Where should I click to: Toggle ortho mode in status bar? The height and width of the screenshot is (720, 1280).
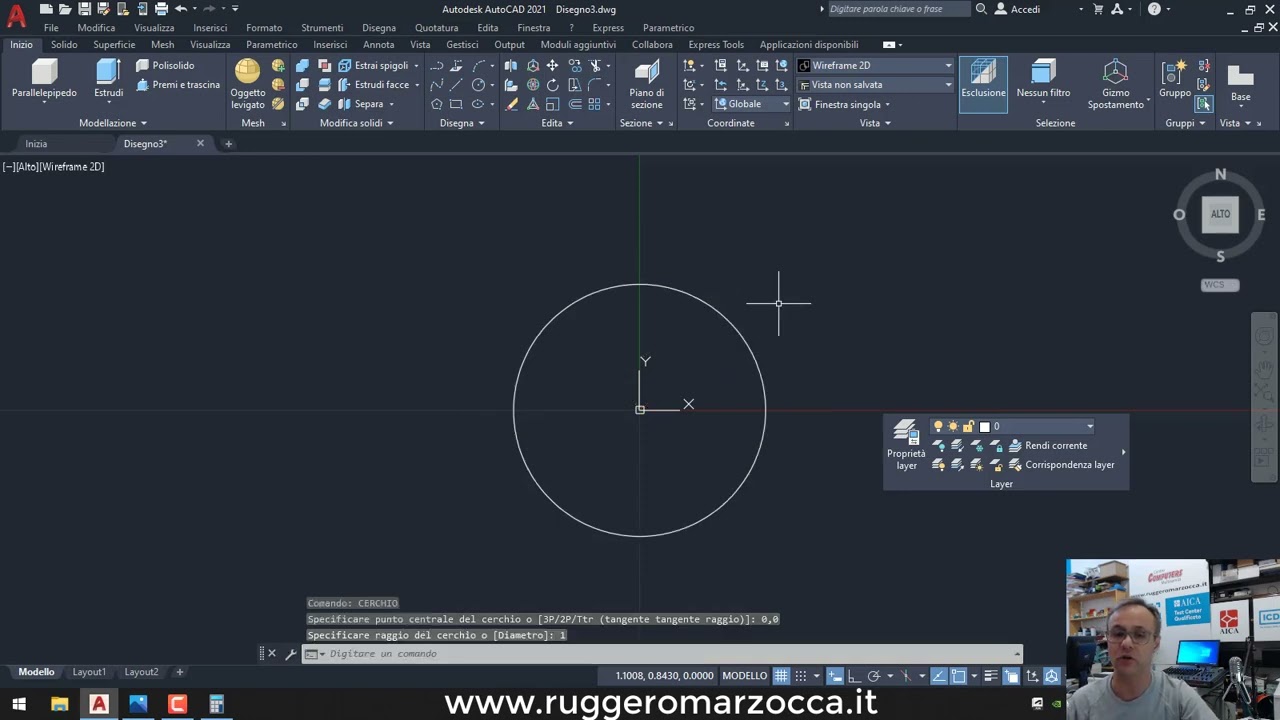(854, 676)
